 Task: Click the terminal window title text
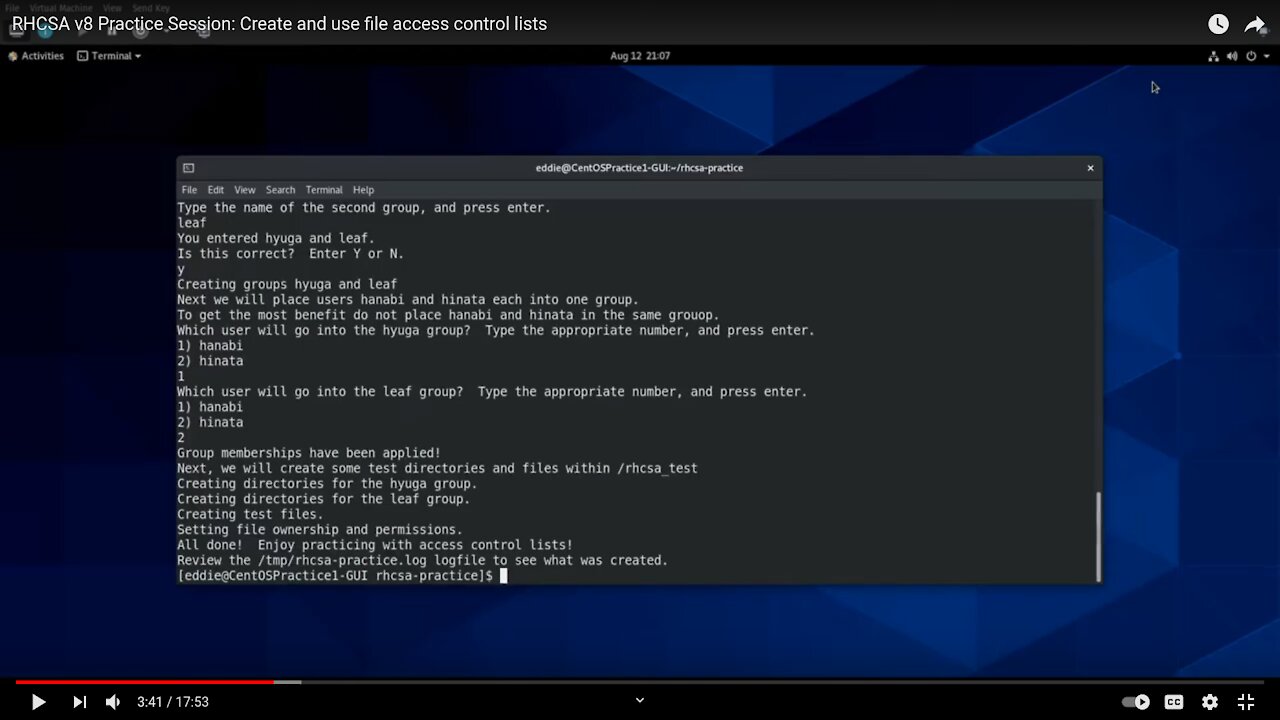(639, 168)
